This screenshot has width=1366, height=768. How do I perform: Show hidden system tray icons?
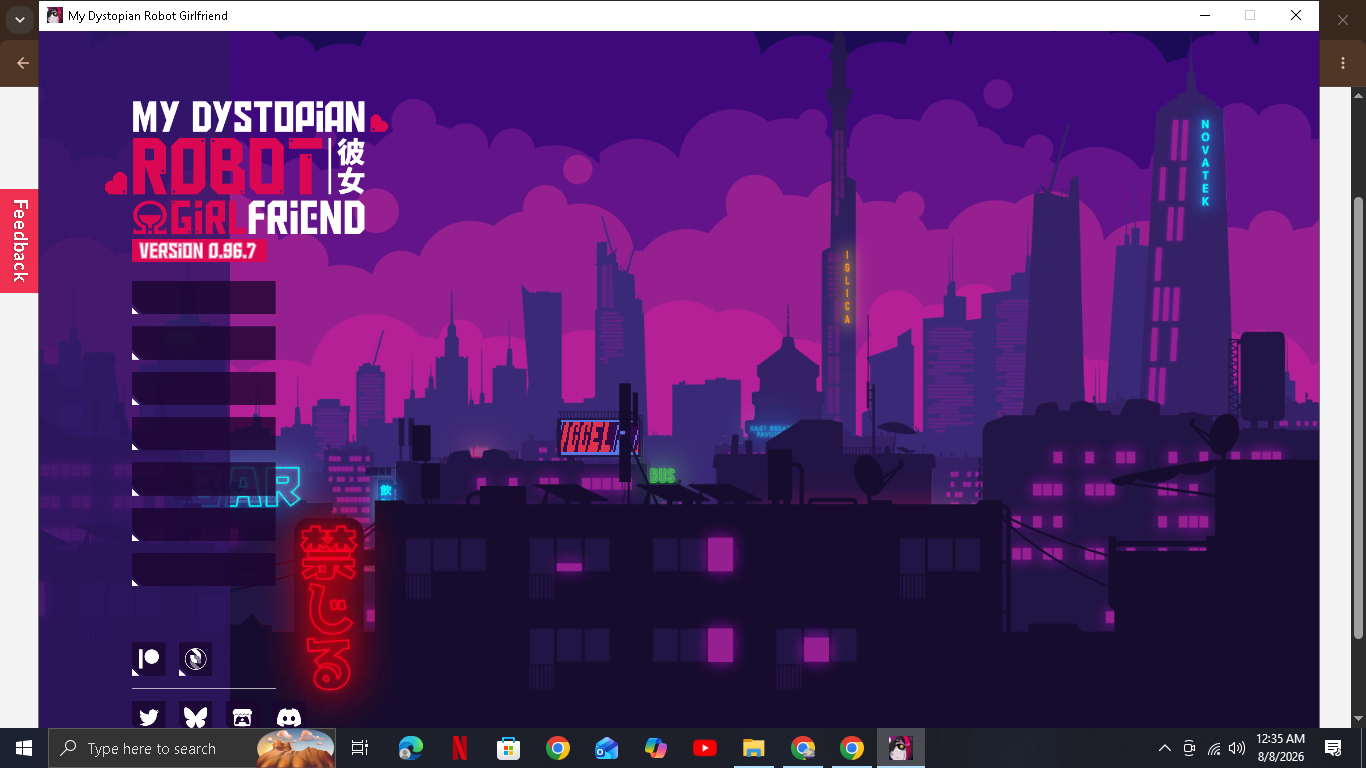[x=1165, y=748]
